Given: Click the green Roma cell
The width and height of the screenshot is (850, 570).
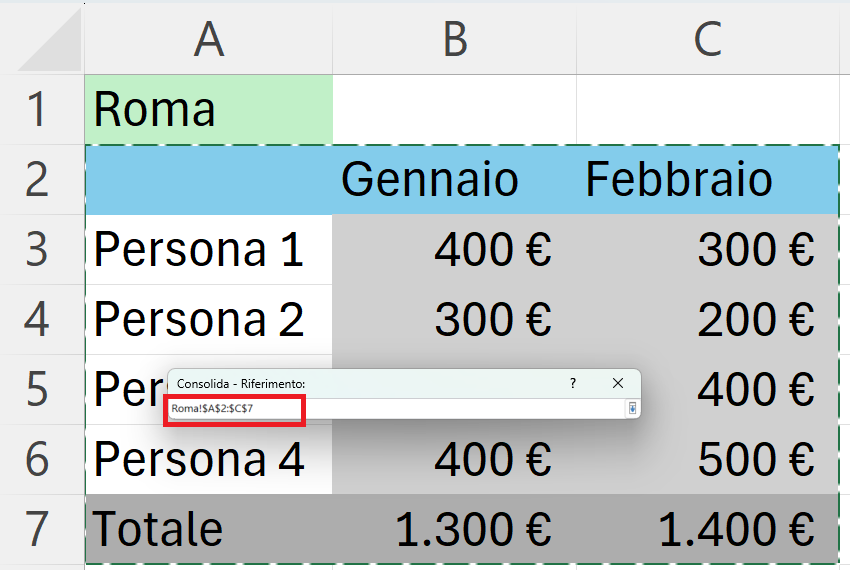Looking at the screenshot, I should pyautogui.click(x=209, y=110).
